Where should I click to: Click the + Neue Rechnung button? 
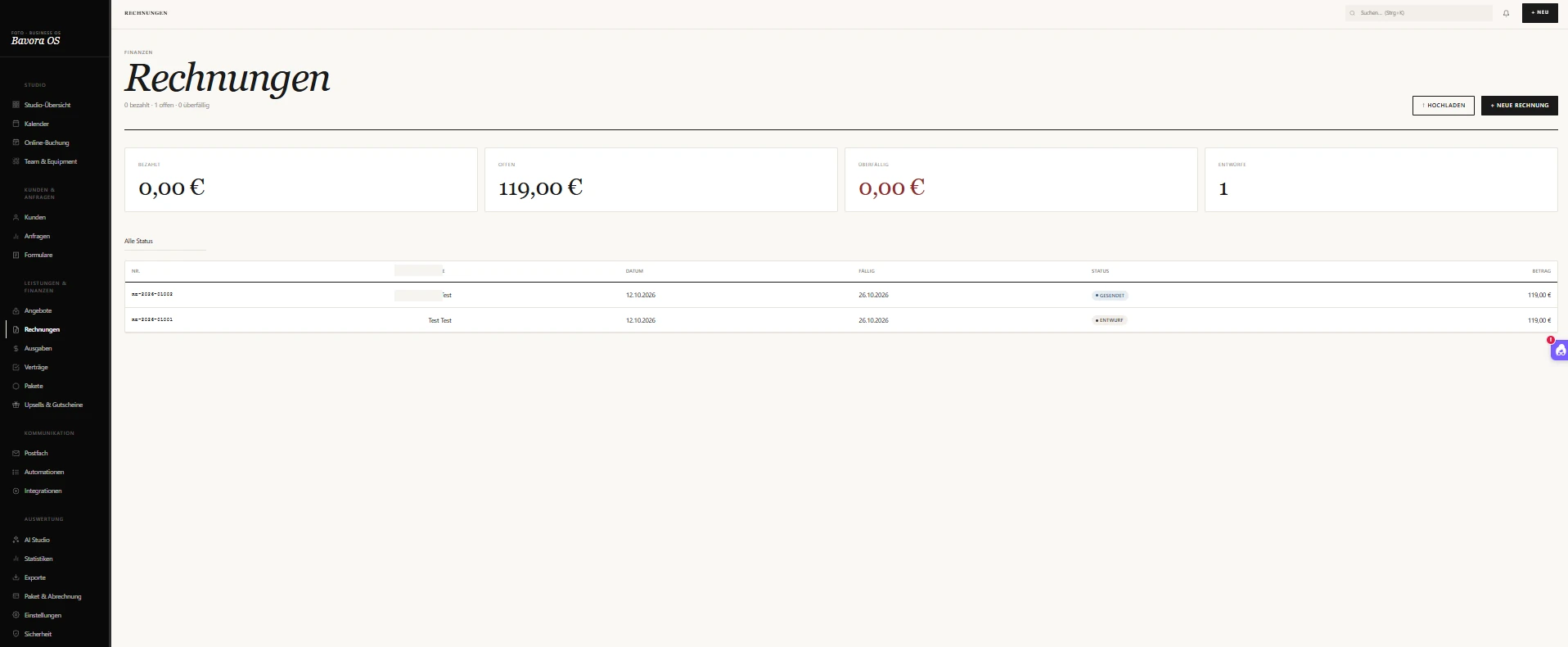pos(1519,105)
